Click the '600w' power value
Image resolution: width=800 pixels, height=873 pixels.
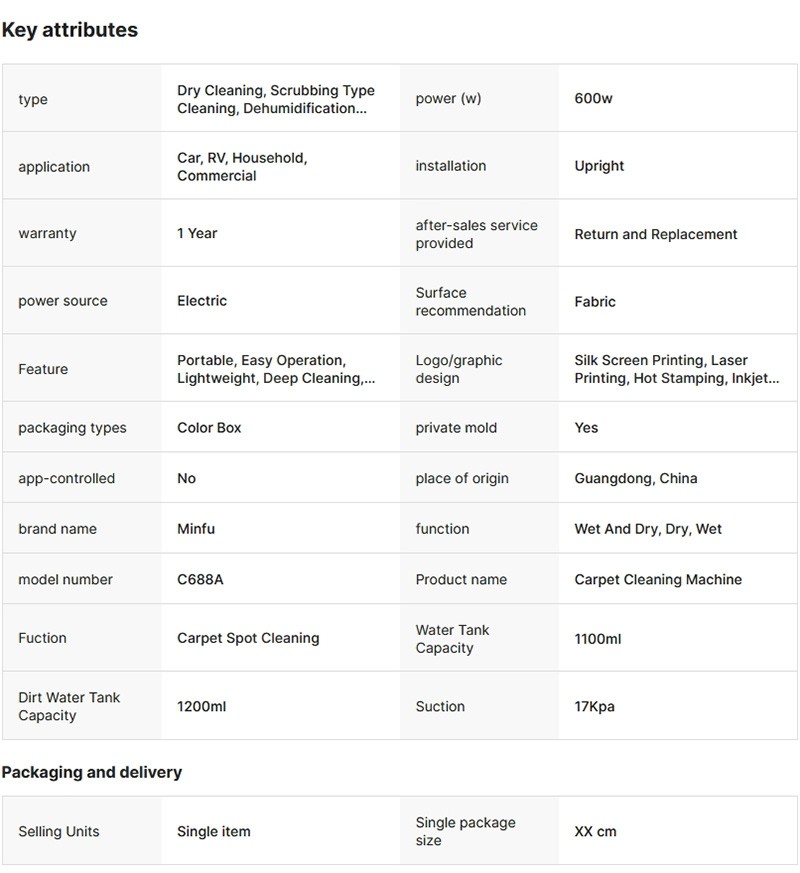pyautogui.click(x=593, y=99)
